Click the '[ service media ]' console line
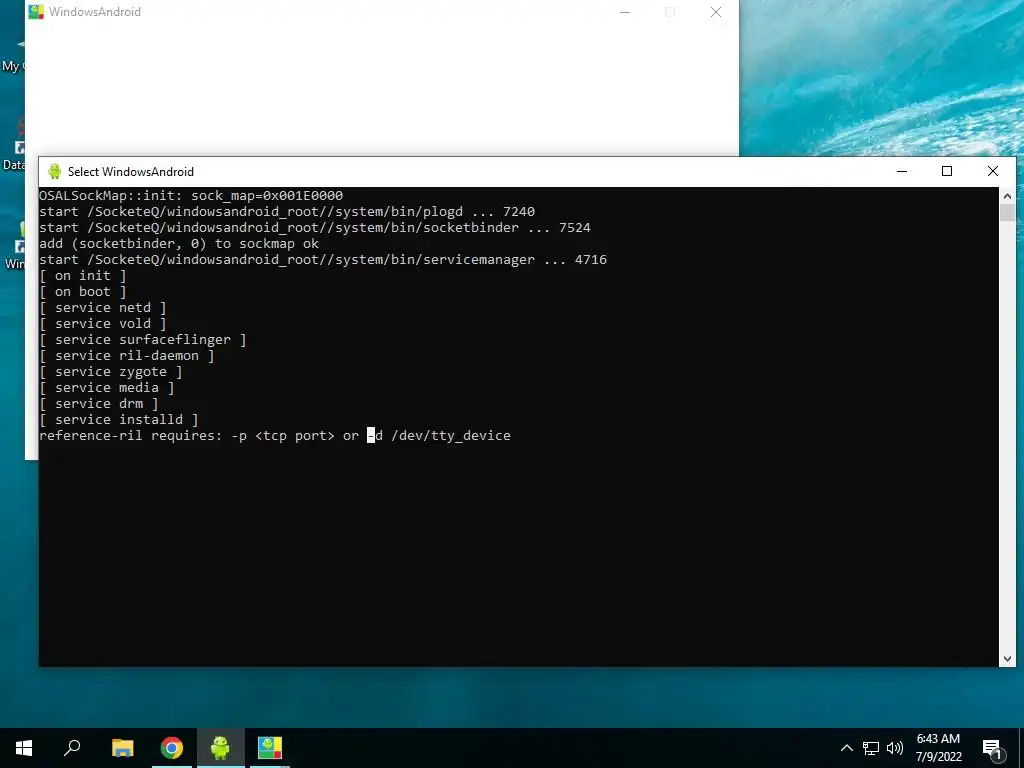Viewport: 1024px width, 768px height. [106, 387]
